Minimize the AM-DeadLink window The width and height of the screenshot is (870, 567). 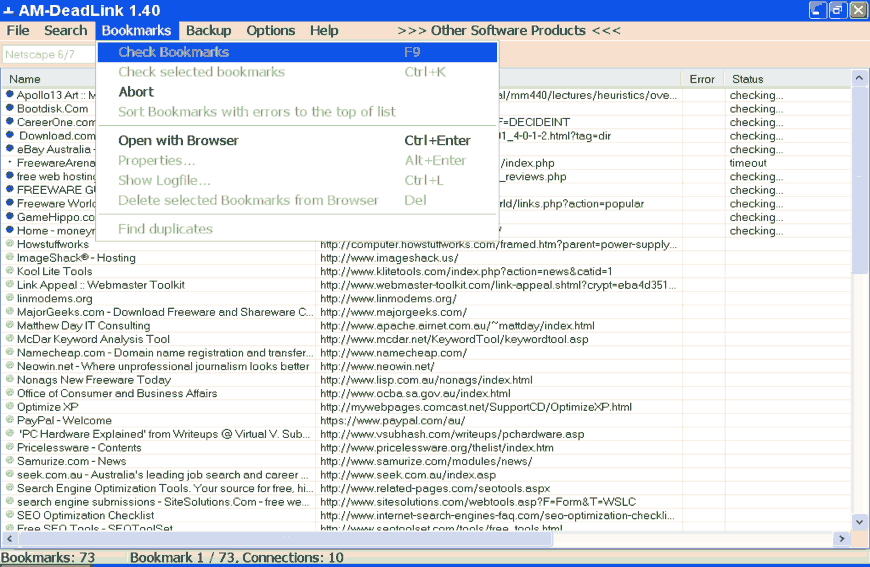click(x=817, y=10)
